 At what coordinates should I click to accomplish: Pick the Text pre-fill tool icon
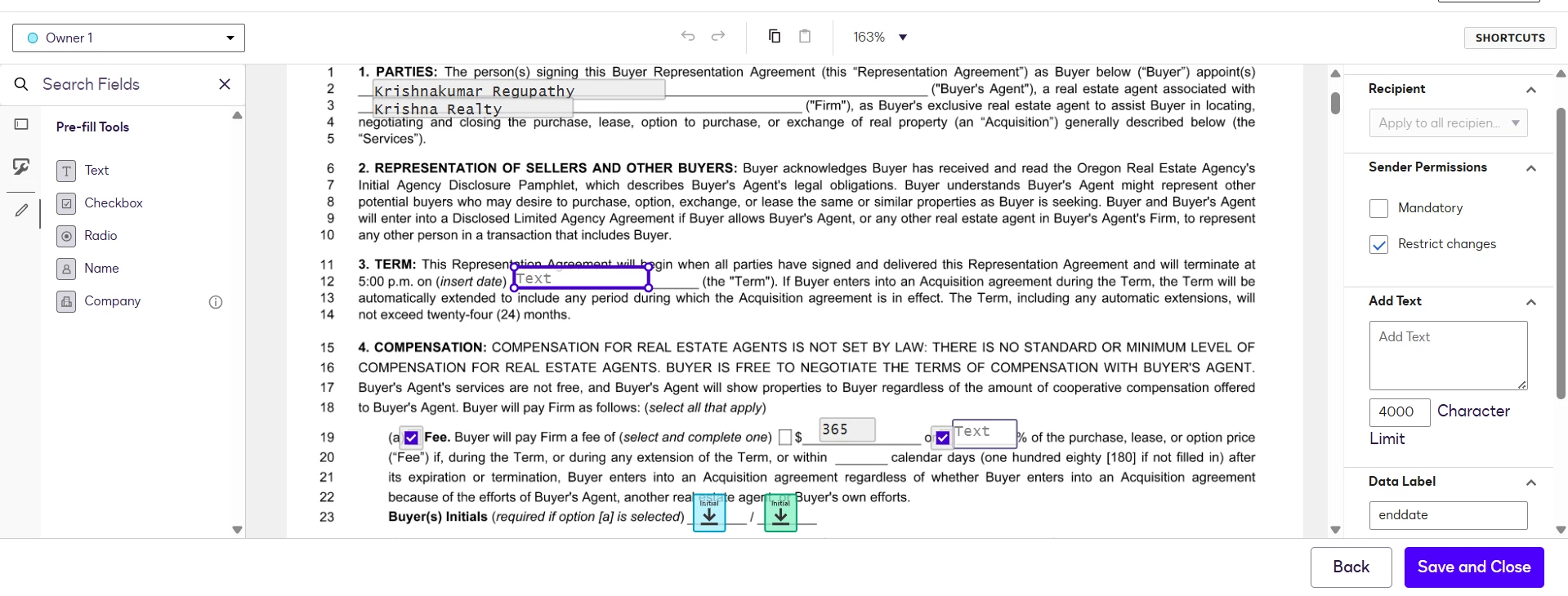[x=66, y=171]
